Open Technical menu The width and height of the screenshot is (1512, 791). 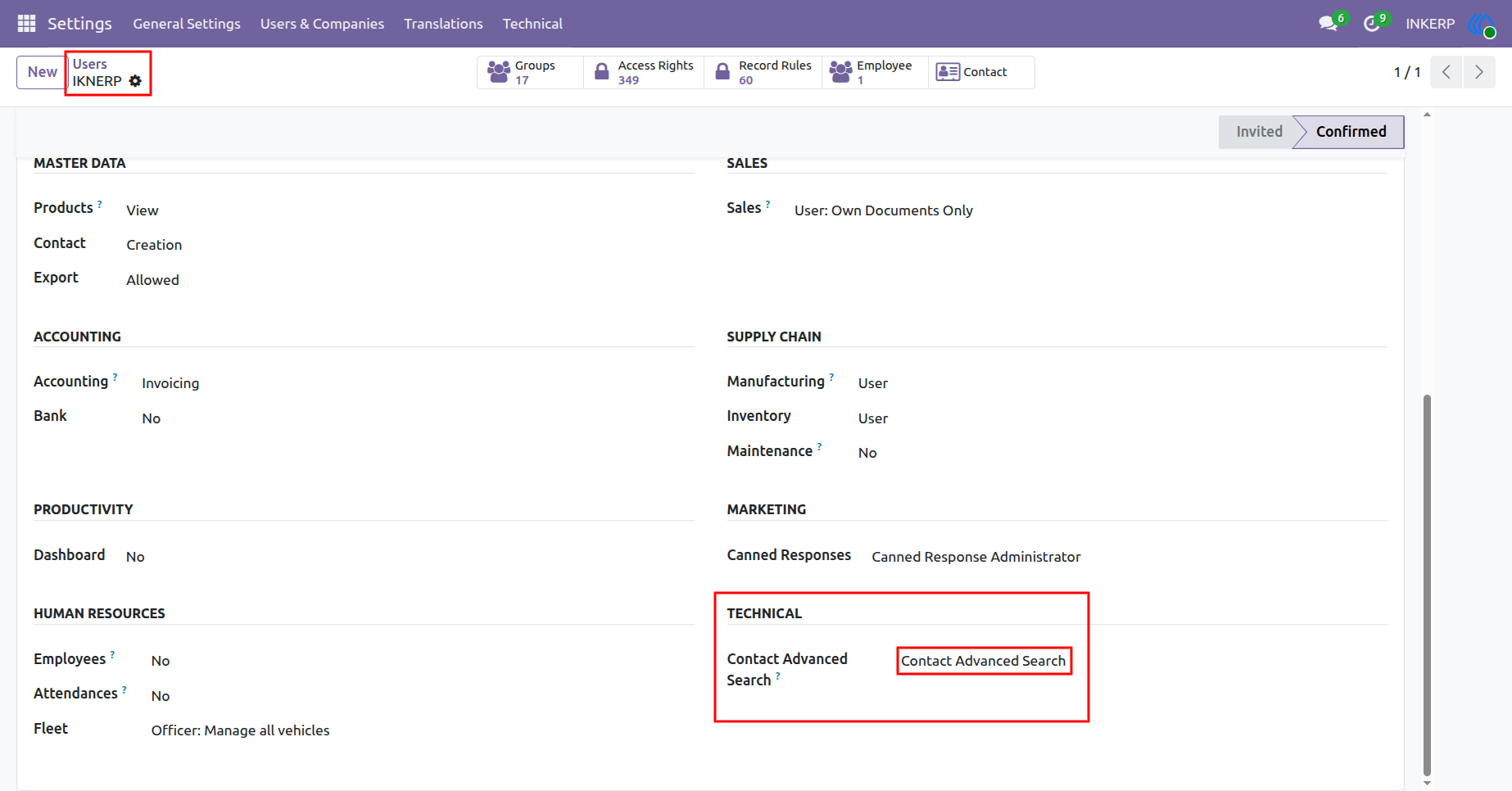(532, 24)
